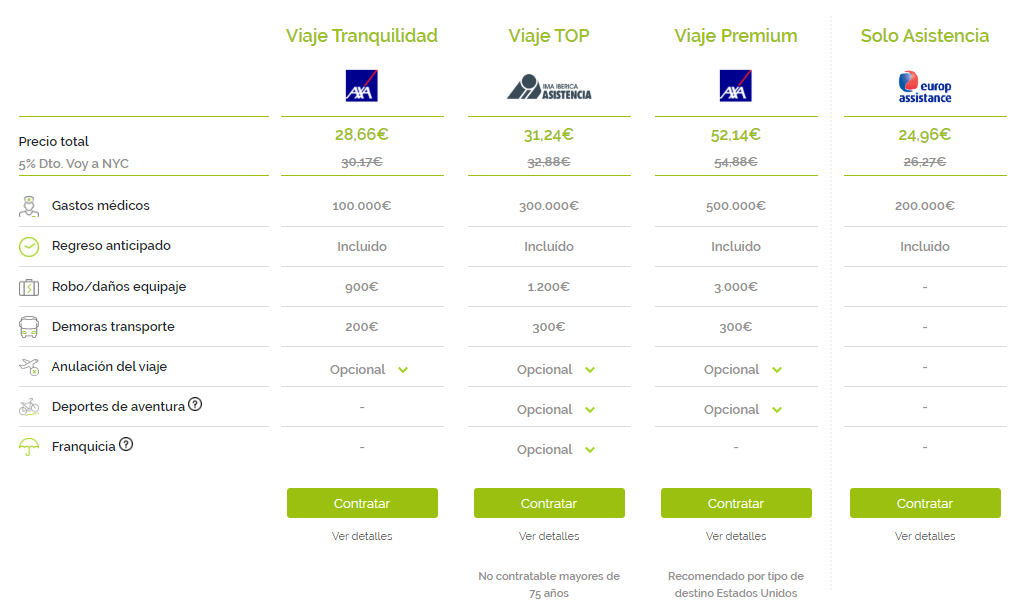The height and width of the screenshot is (613, 1020).
Task: Open Ver detalles for Viaje Premium
Action: (x=736, y=536)
